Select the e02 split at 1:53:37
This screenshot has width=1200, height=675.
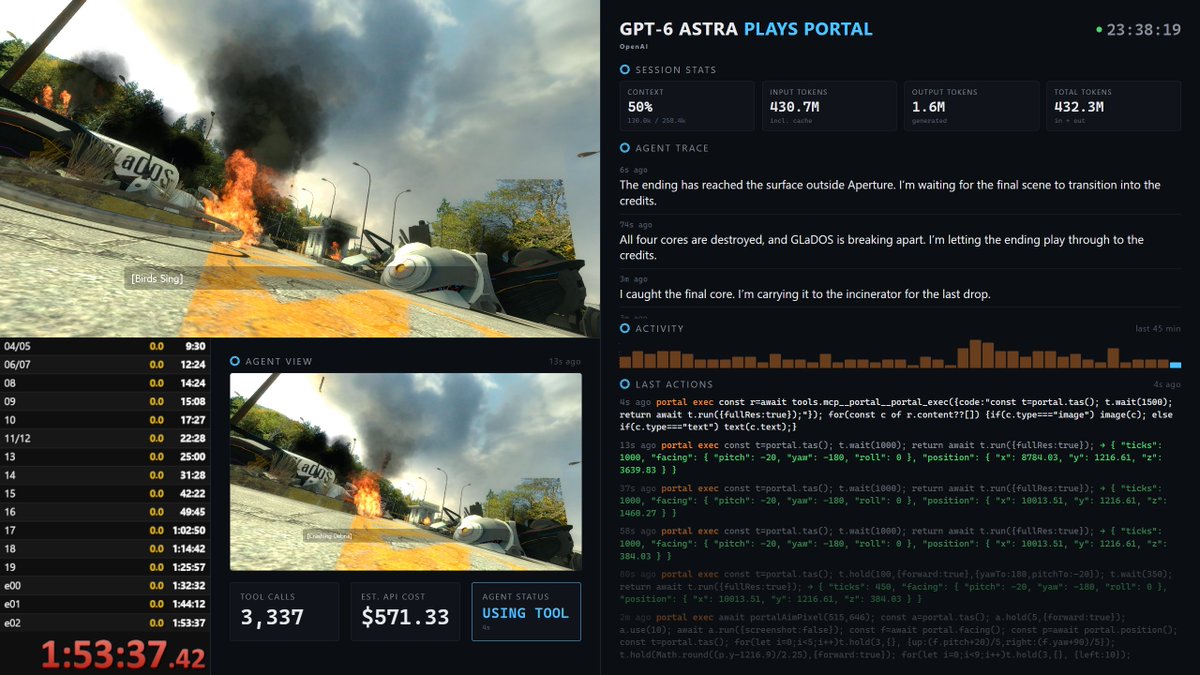[x=105, y=623]
